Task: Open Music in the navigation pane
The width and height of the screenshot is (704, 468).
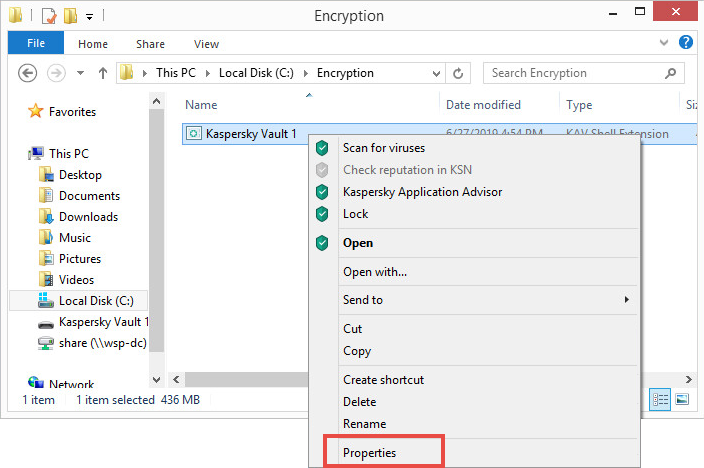Action: 65,238
